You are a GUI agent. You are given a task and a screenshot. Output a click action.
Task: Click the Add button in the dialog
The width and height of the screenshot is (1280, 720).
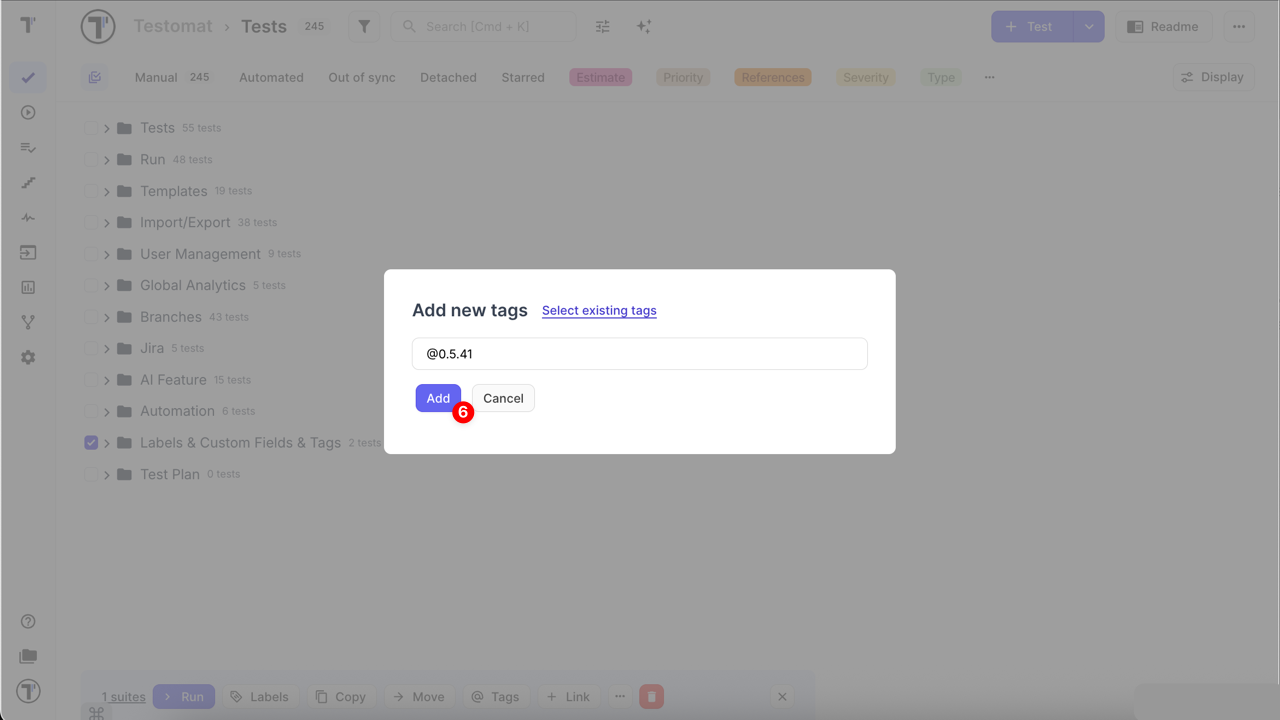437,397
